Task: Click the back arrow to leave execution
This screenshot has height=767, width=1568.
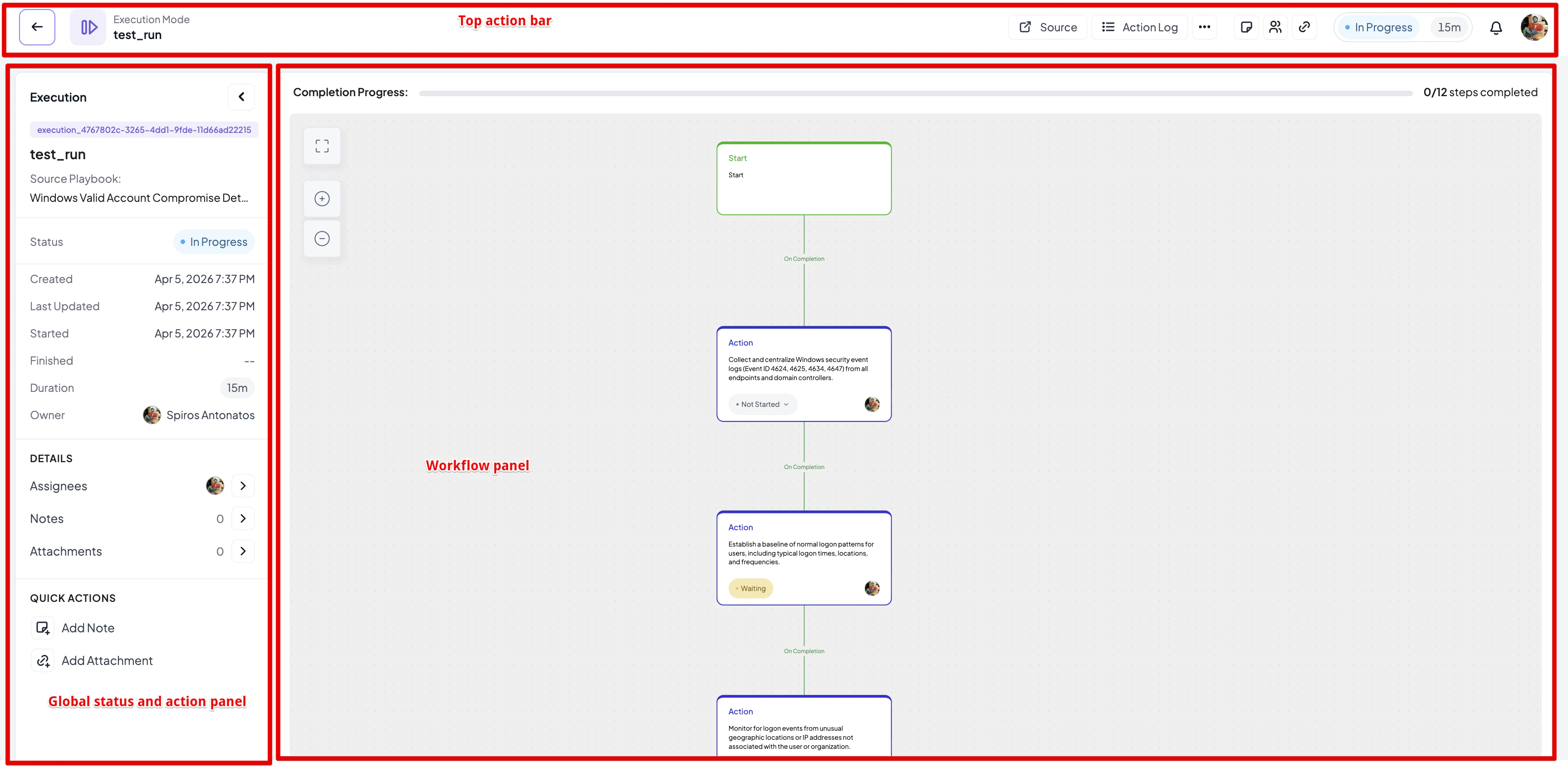Action: tap(36, 27)
